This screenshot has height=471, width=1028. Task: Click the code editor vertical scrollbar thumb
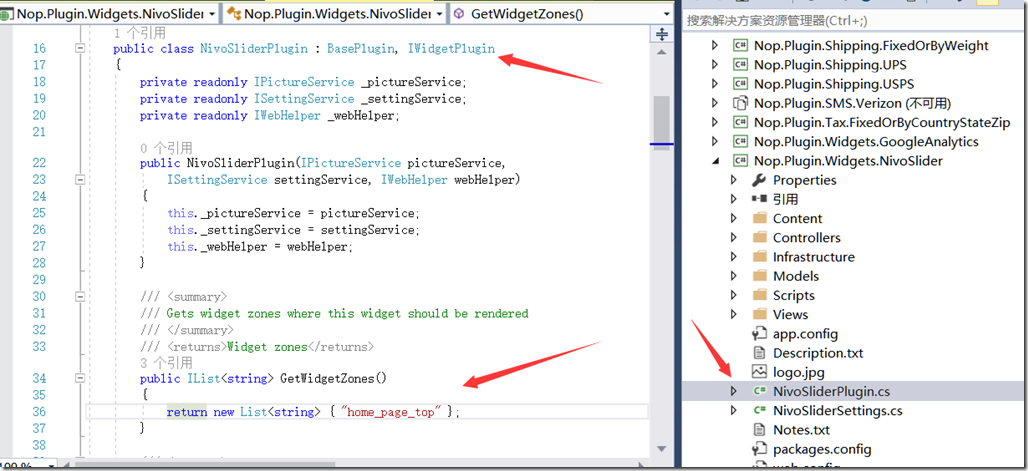click(662, 123)
